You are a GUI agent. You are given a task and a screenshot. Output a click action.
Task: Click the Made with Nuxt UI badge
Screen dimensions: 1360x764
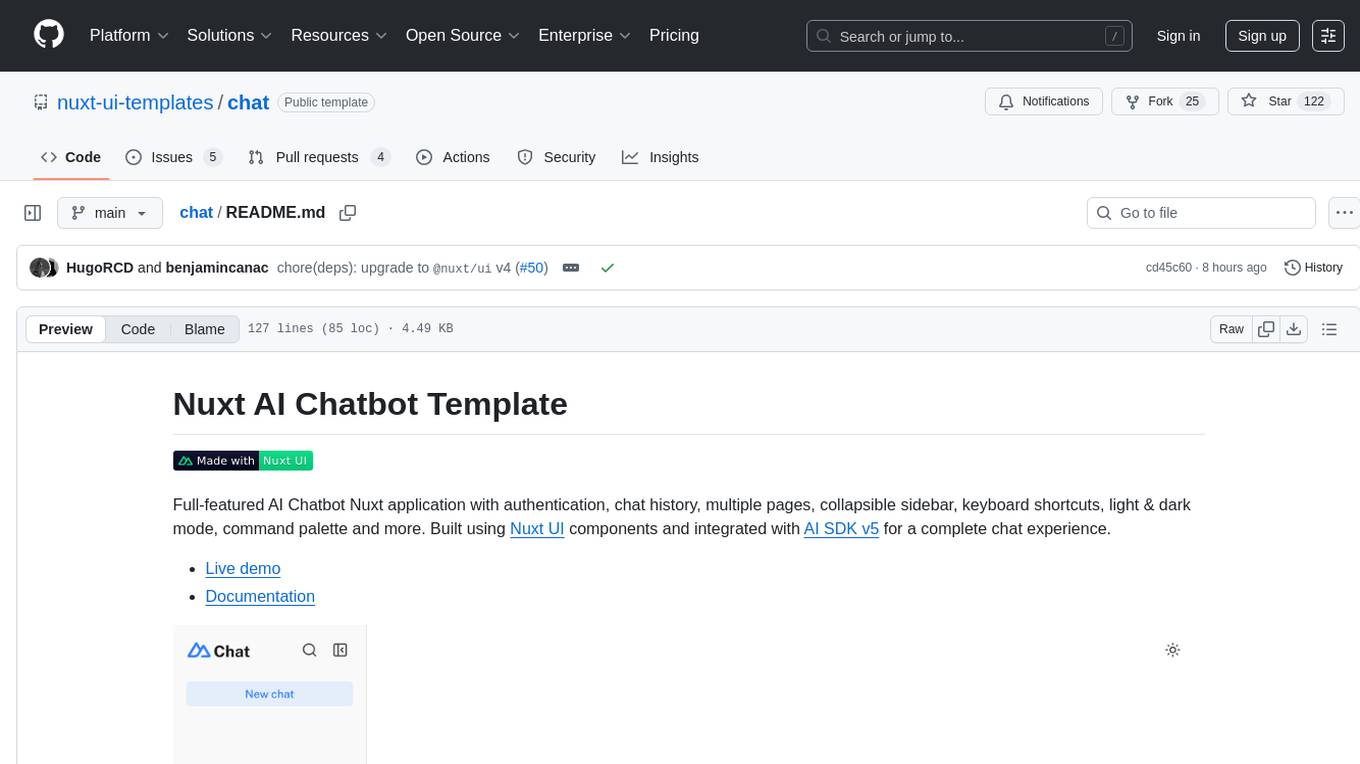click(243, 460)
